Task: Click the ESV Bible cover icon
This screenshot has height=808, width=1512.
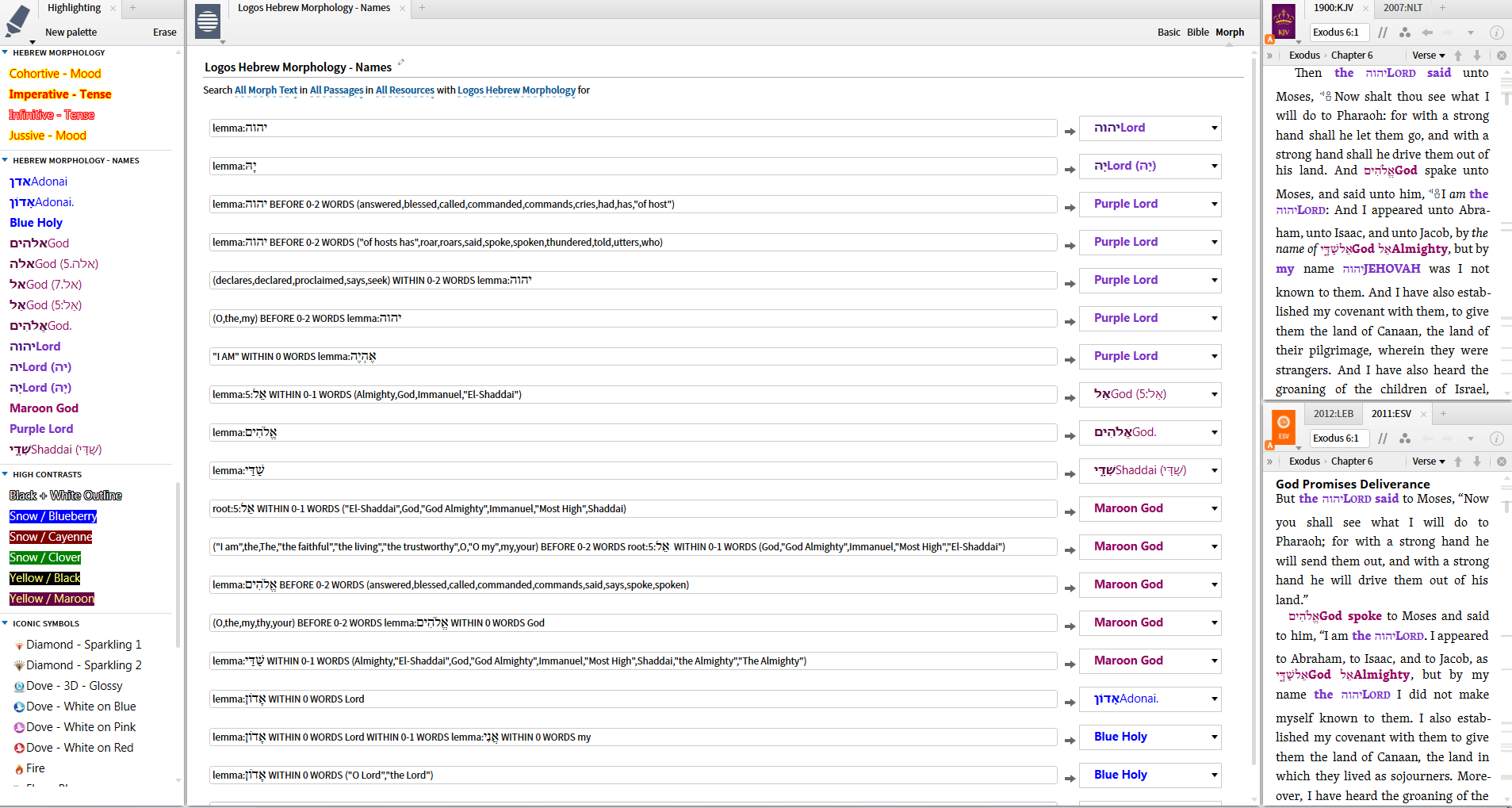Action: coord(1283,427)
